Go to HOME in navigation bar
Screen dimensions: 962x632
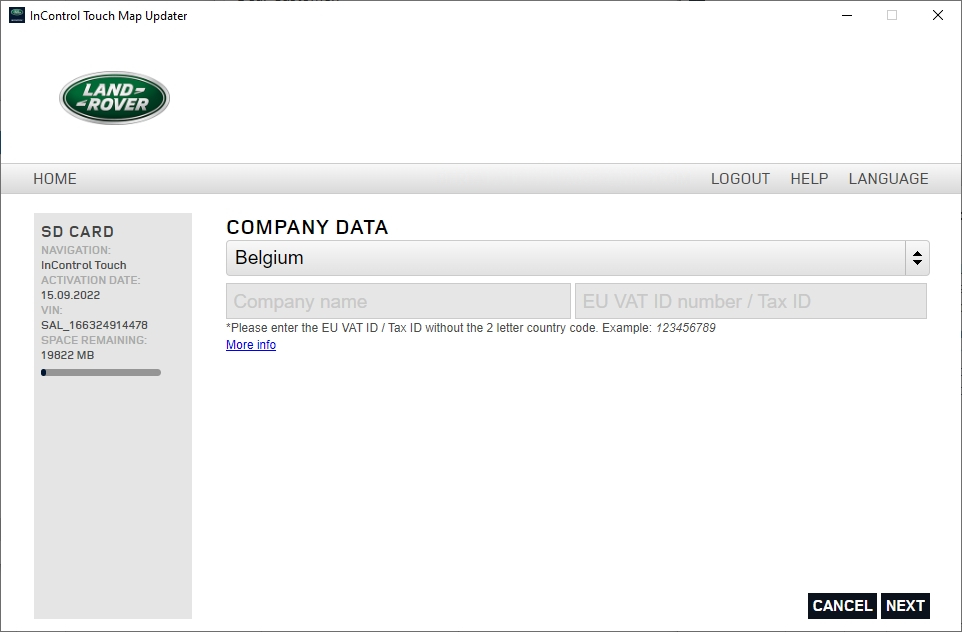point(55,179)
